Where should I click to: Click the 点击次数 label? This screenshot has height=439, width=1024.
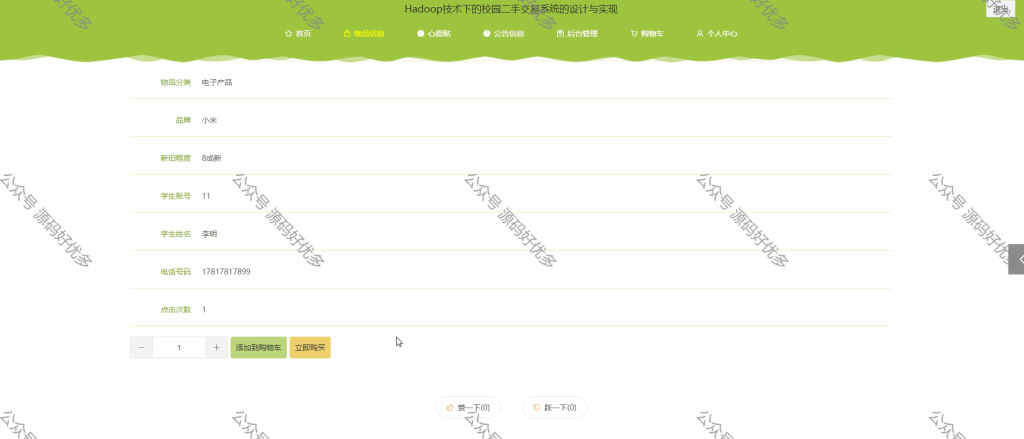pyautogui.click(x=176, y=310)
